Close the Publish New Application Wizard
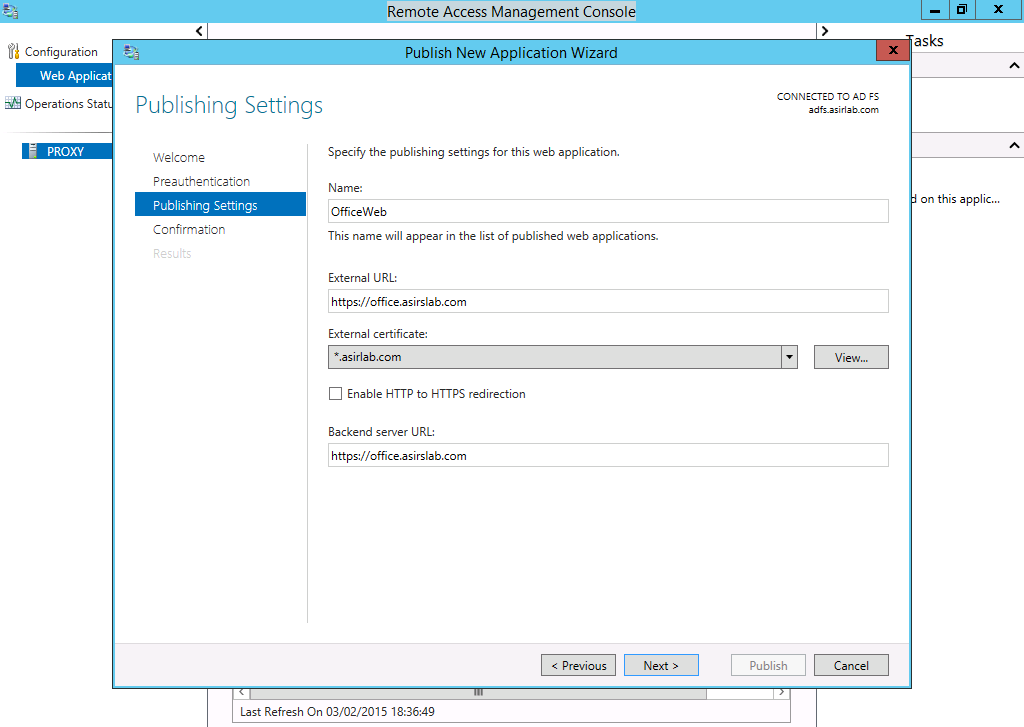The width and height of the screenshot is (1024, 727). [x=893, y=50]
